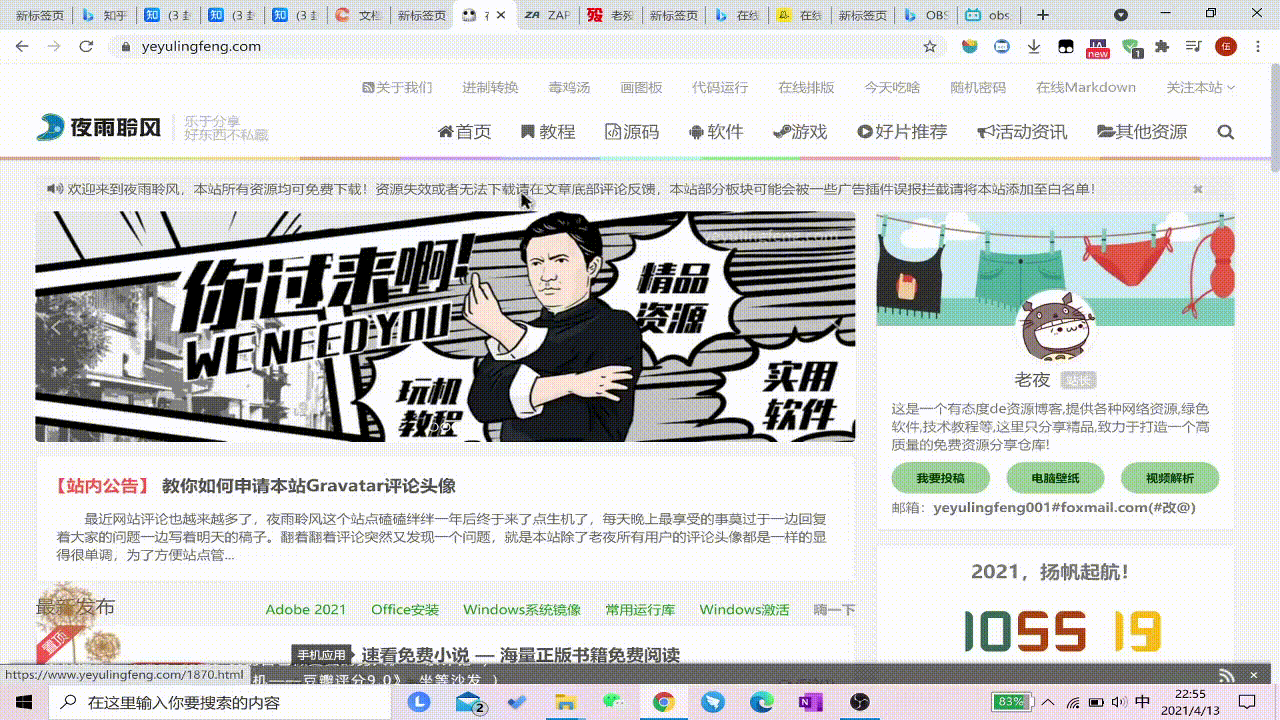Open Chrome's downloads icon

coord(1032,46)
